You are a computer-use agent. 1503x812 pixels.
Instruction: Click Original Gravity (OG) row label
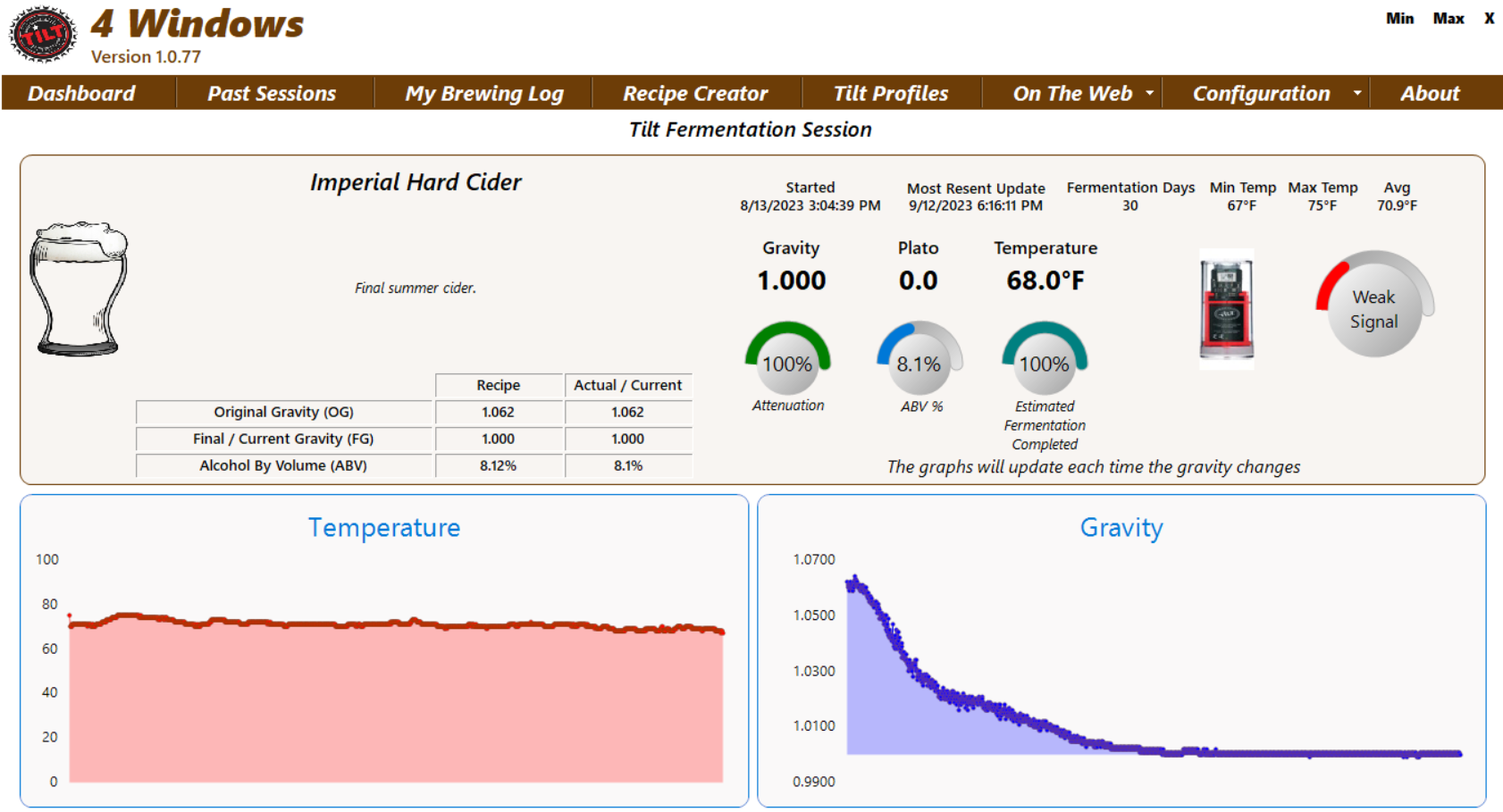tap(284, 412)
